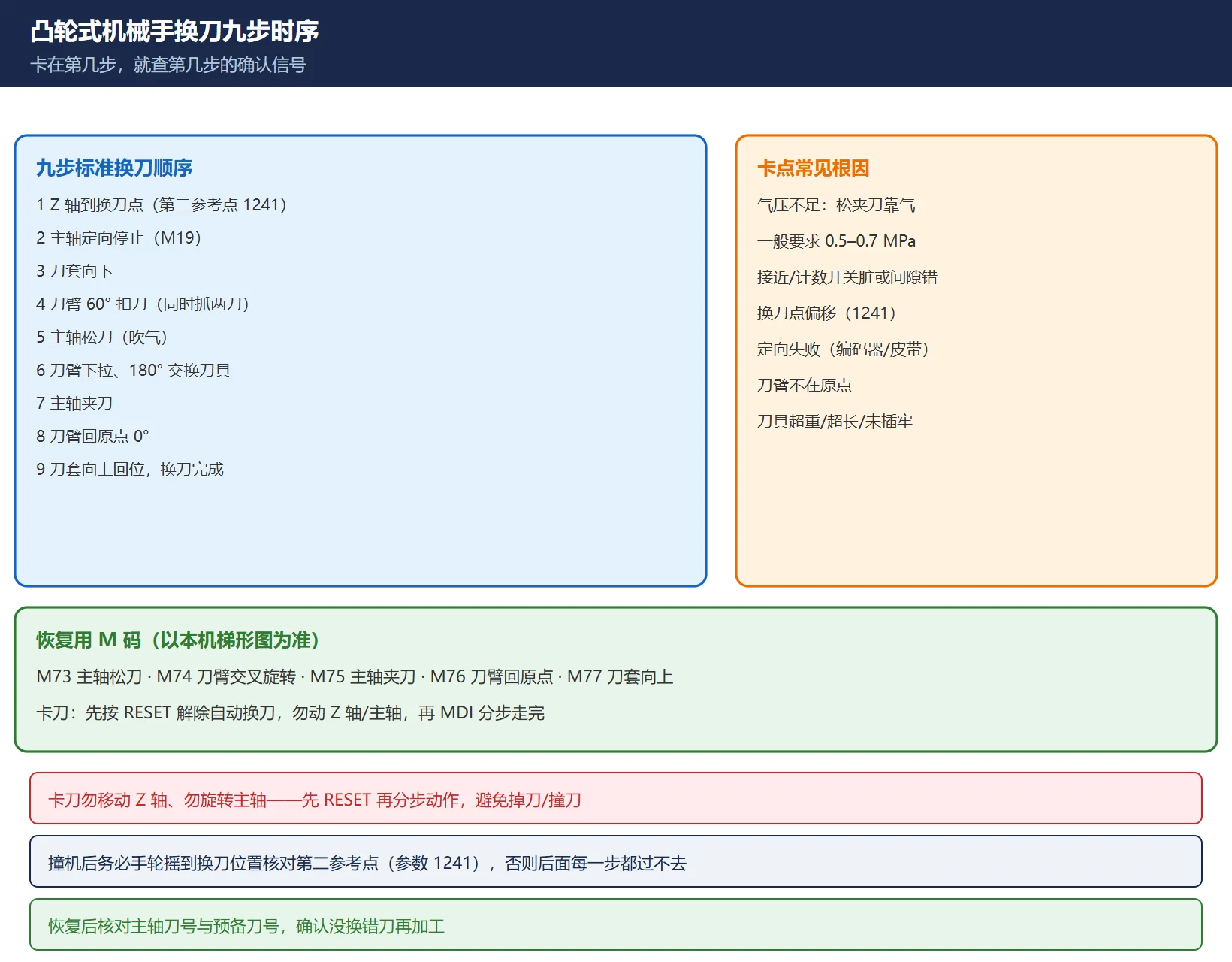Viewport: 1232px width, 962px height.
Task: Click the note 撞机后务必手轮摇到换刀位置
Action: 616,861
